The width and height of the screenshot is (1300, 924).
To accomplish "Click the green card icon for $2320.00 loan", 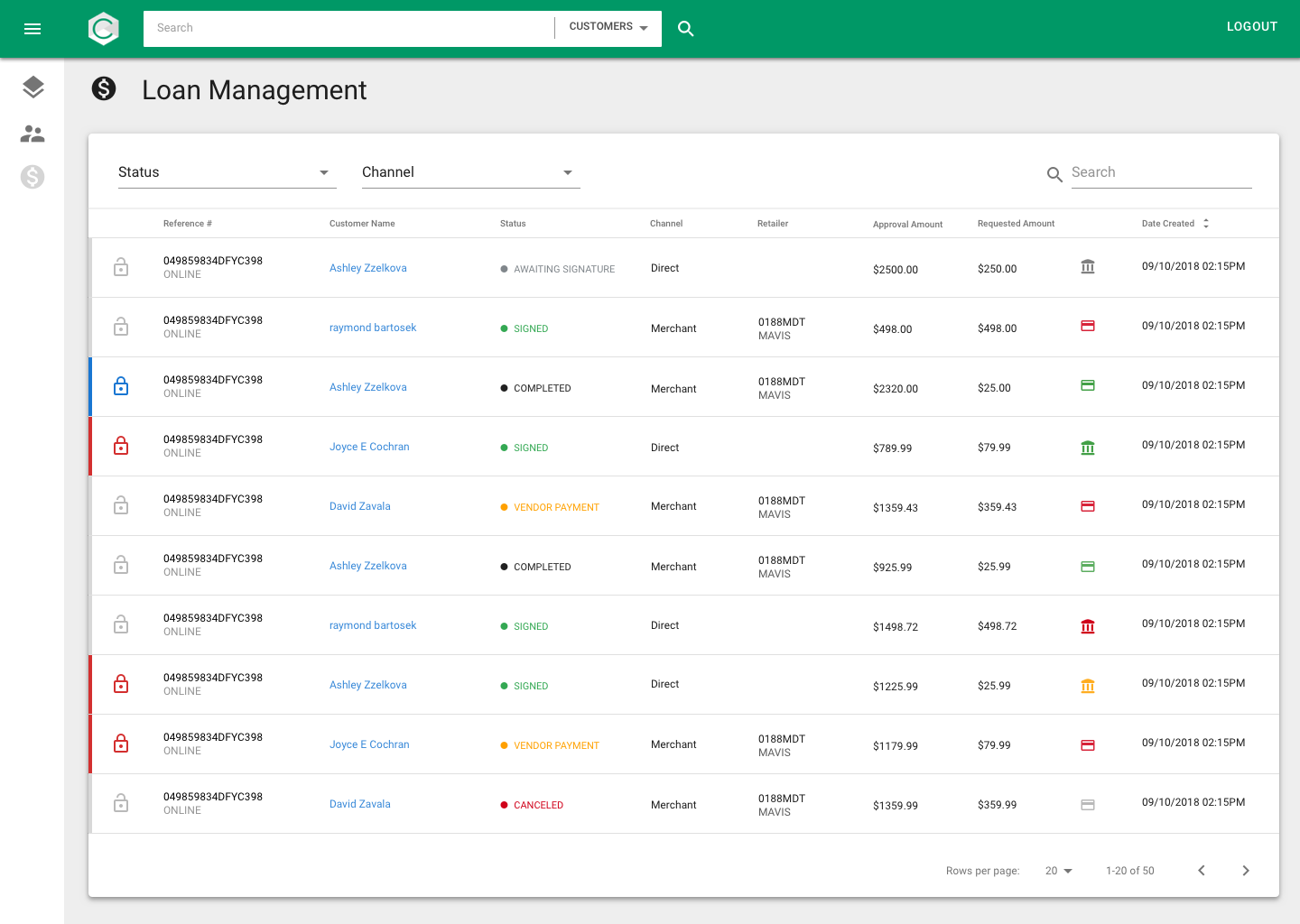I will [x=1088, y=386].
